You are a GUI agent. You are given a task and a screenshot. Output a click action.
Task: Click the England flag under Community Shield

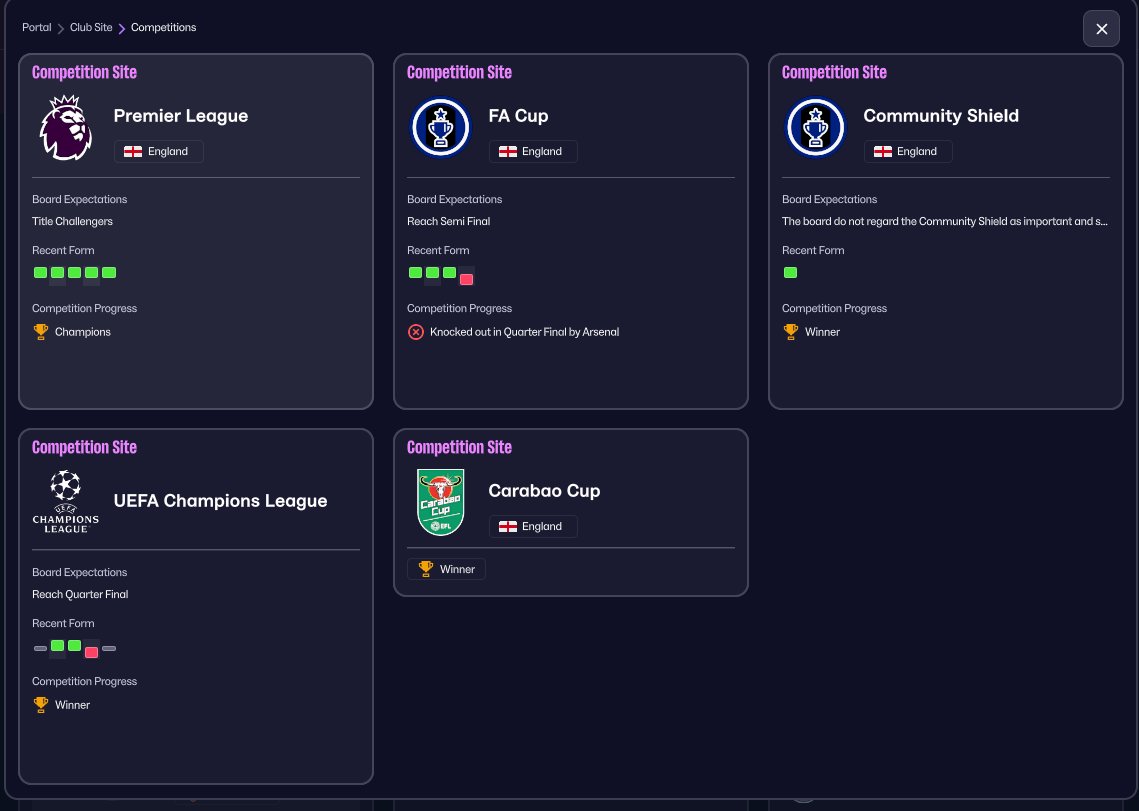coord(883,151)
